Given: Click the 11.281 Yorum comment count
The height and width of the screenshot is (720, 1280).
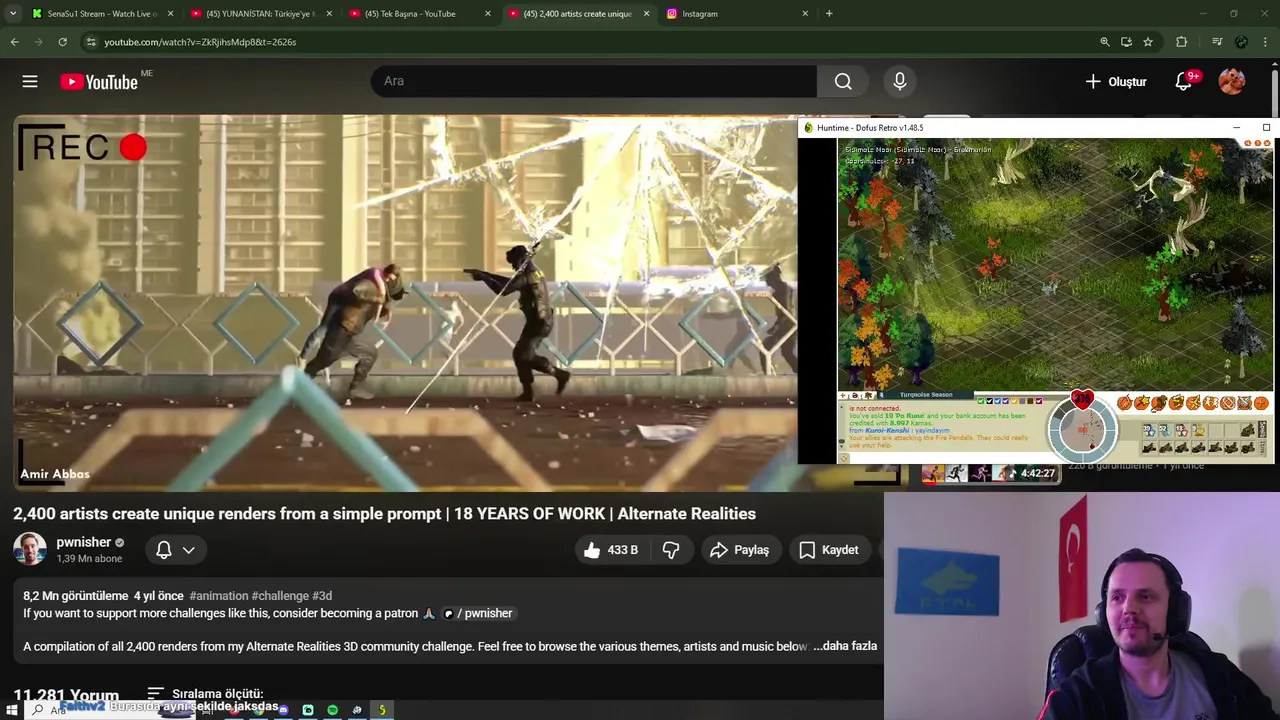Looking at the screenshot, I should point(66,695).
